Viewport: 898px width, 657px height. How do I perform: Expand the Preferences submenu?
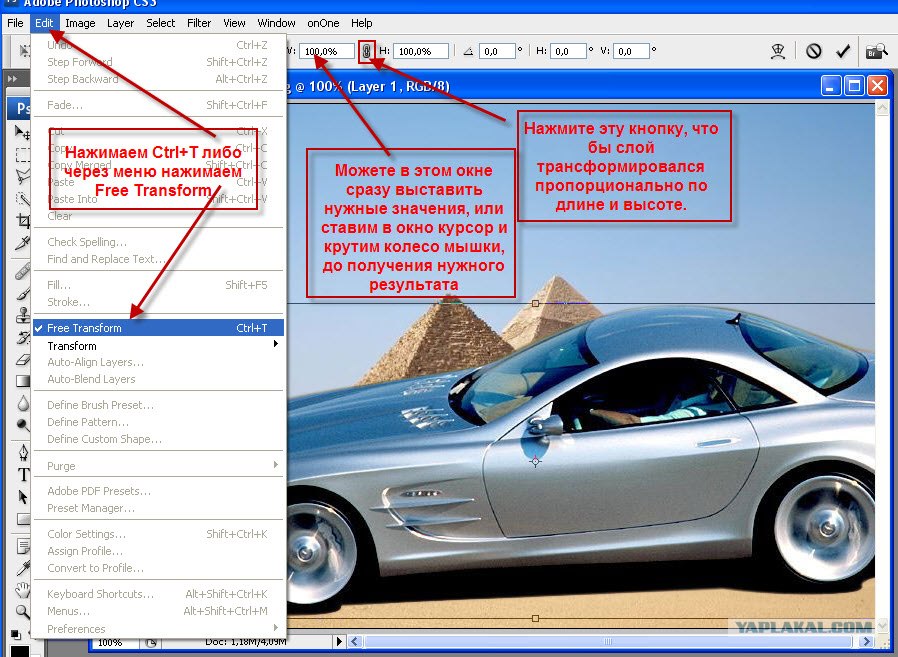point(159,628)
